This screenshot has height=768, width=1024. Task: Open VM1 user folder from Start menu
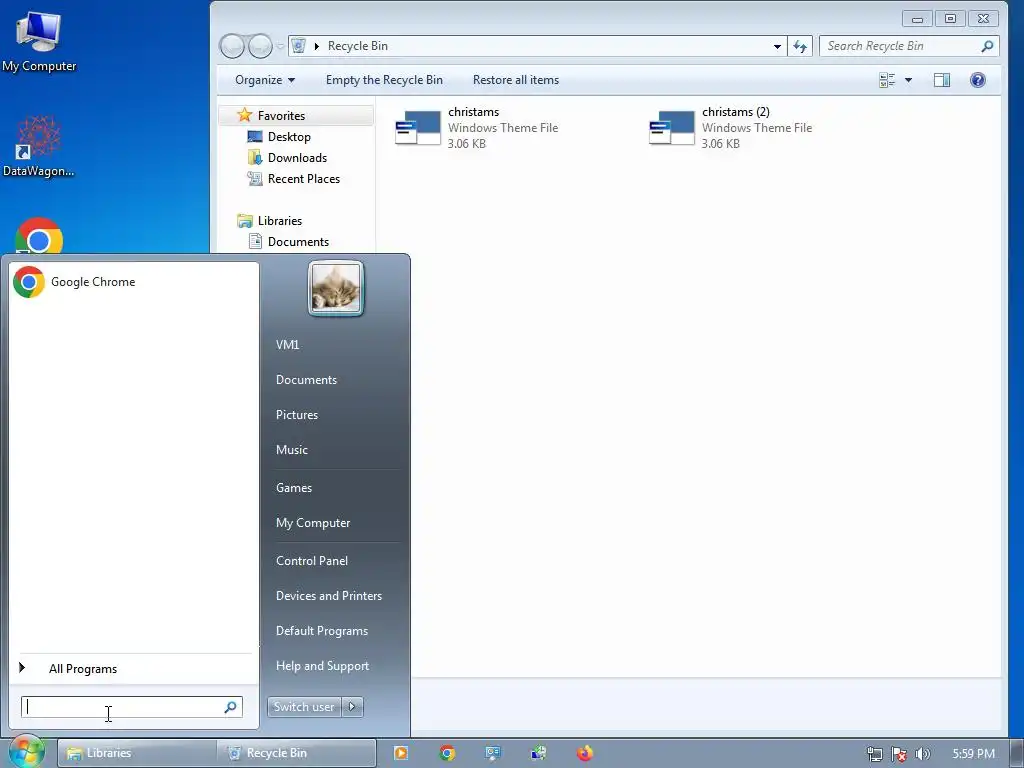(287, 345)
